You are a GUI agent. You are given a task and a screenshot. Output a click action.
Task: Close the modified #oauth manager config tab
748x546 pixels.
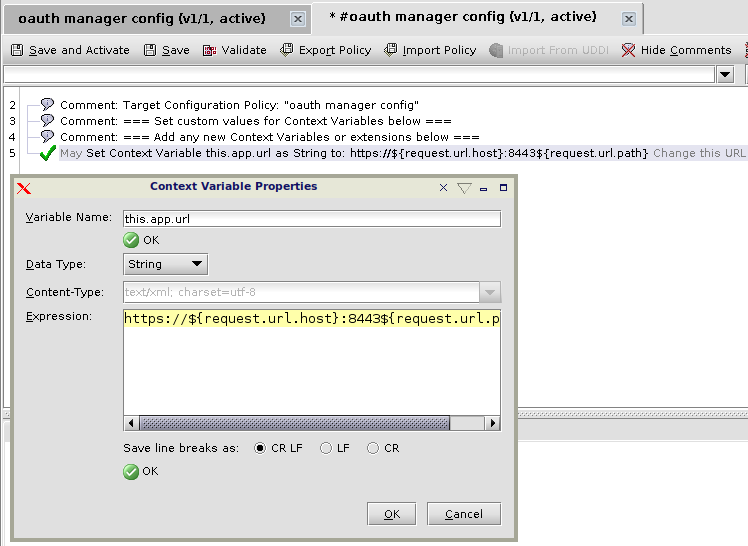629,19
